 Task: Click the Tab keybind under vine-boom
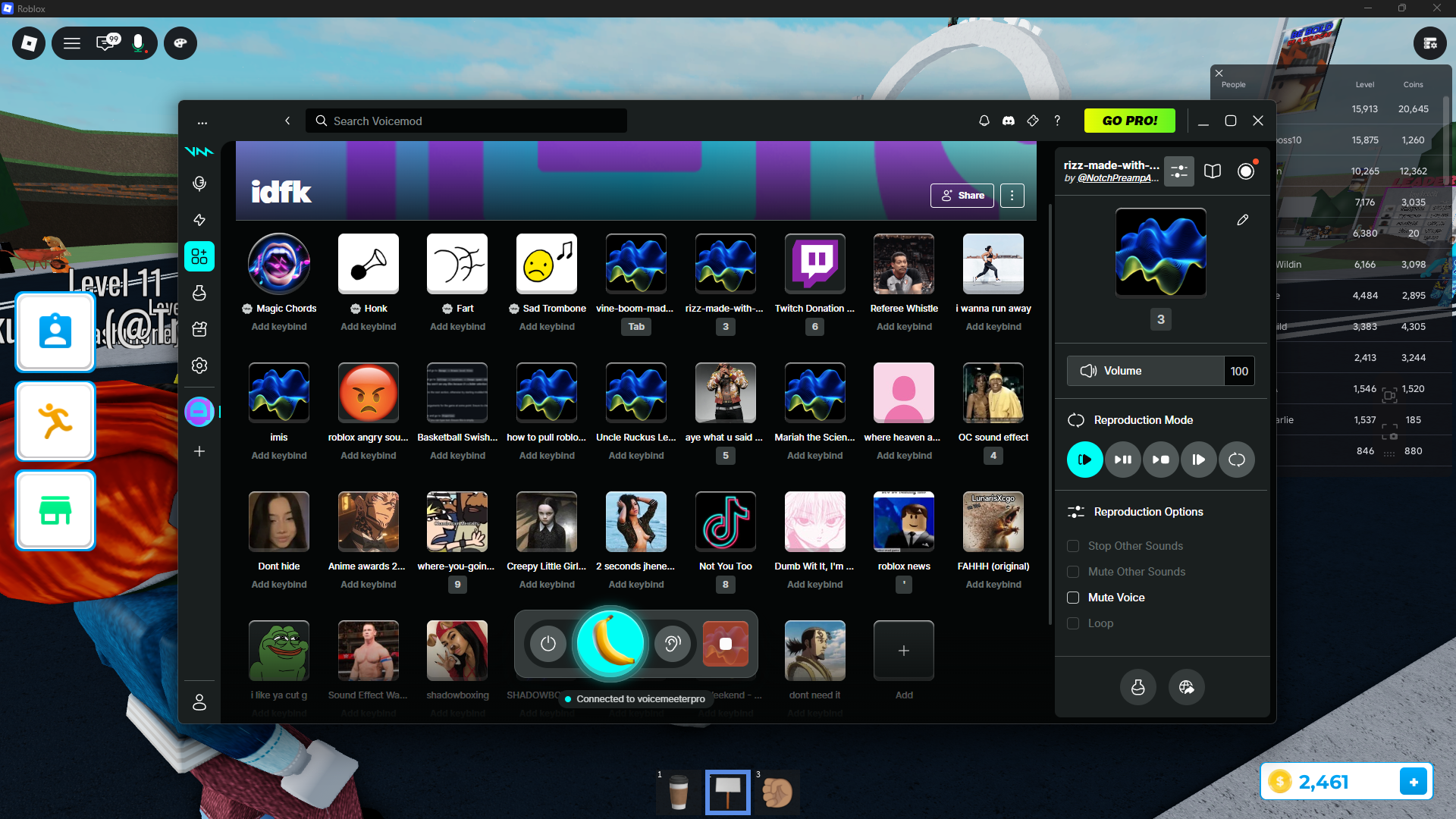[636, 327]
